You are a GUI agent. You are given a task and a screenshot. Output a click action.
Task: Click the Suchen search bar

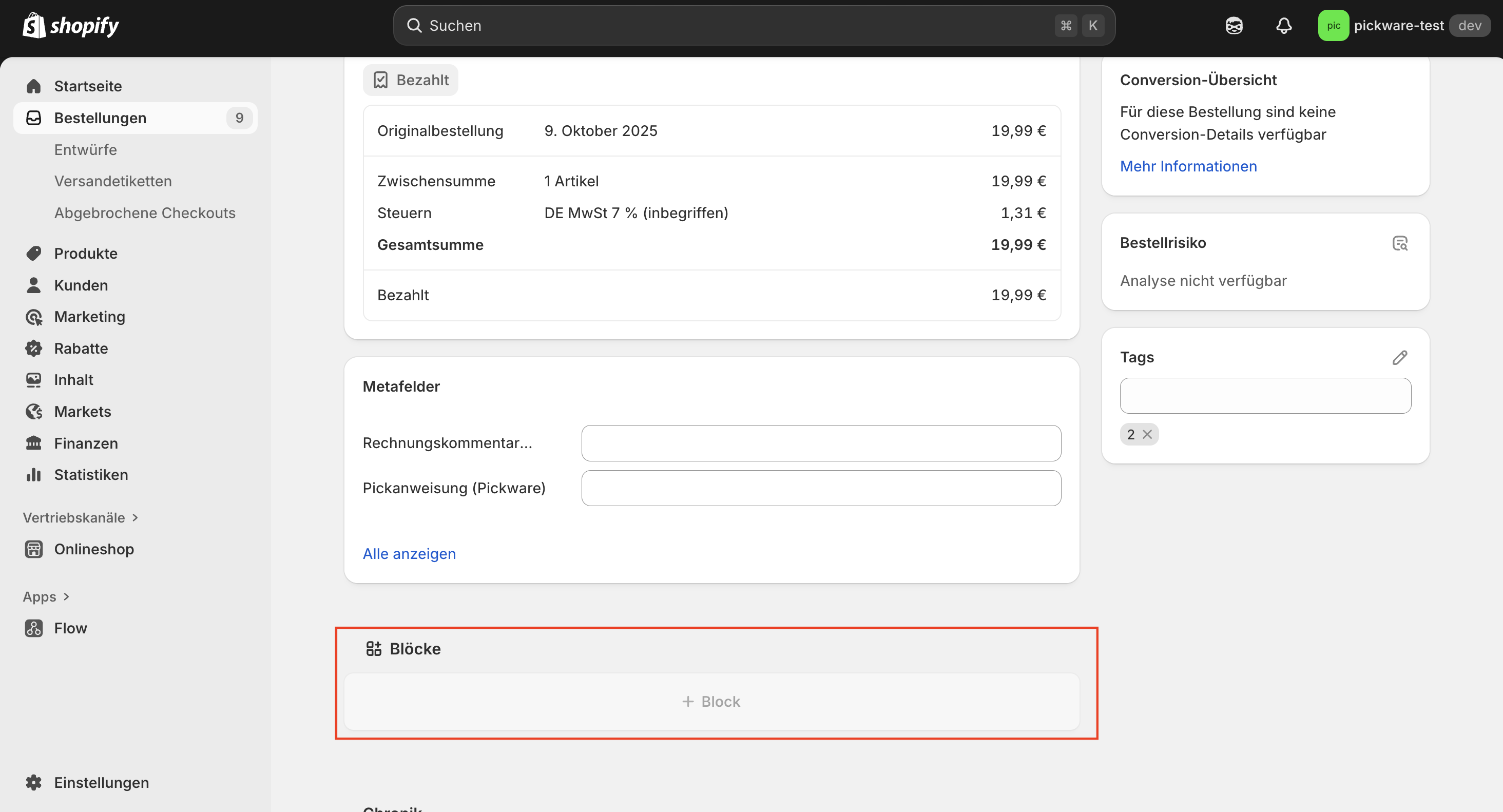[735, 25]
